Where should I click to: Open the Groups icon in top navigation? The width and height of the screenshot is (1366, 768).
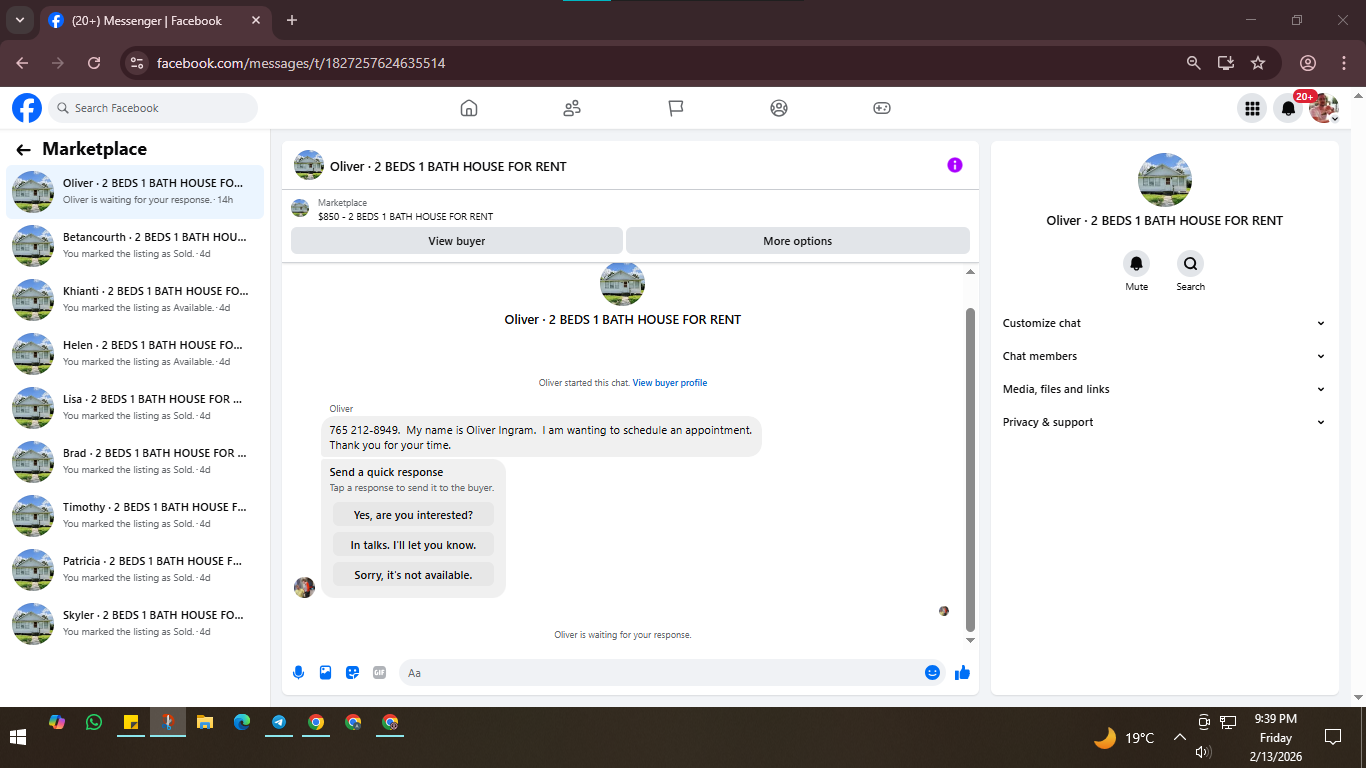[x=779, y=108]
